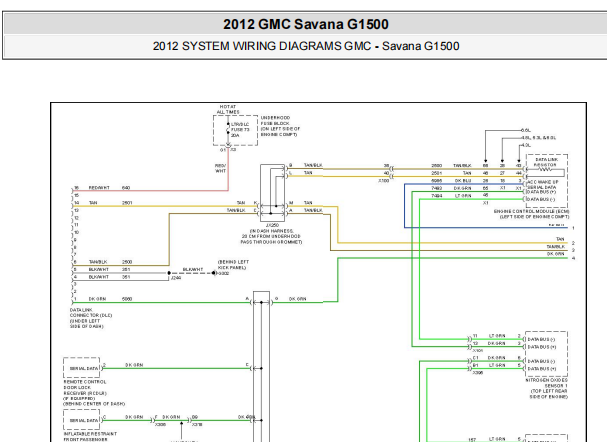Viewport: 607px width, 442px height.
Task: Click the resistor zigzag symbol in the ECM box
Action: (x=545, y=169)
